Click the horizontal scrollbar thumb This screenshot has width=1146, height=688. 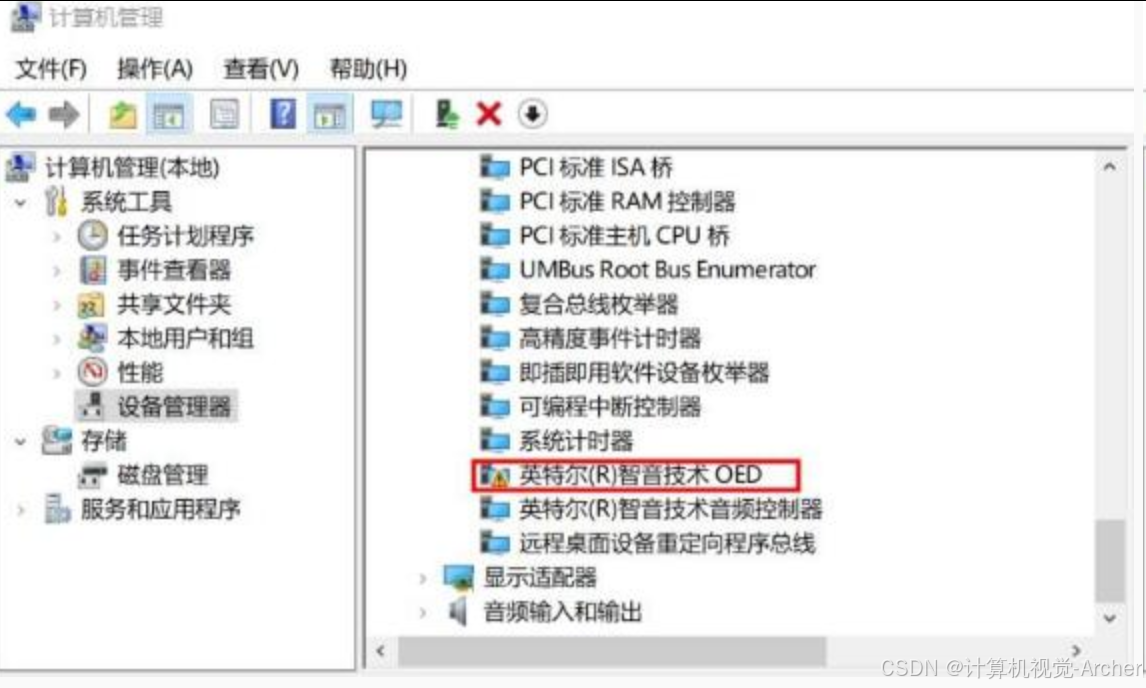tap(612, 651)
